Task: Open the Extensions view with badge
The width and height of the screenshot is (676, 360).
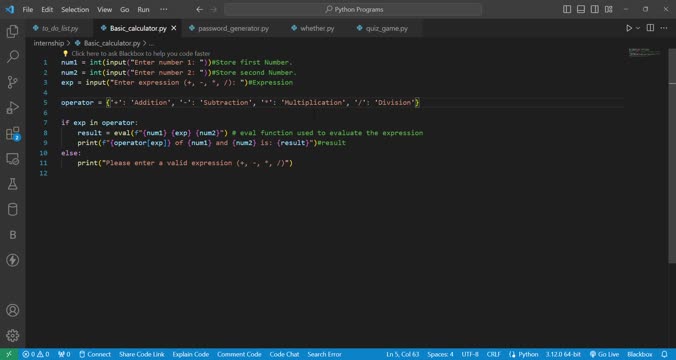Action: pos(13,133)
